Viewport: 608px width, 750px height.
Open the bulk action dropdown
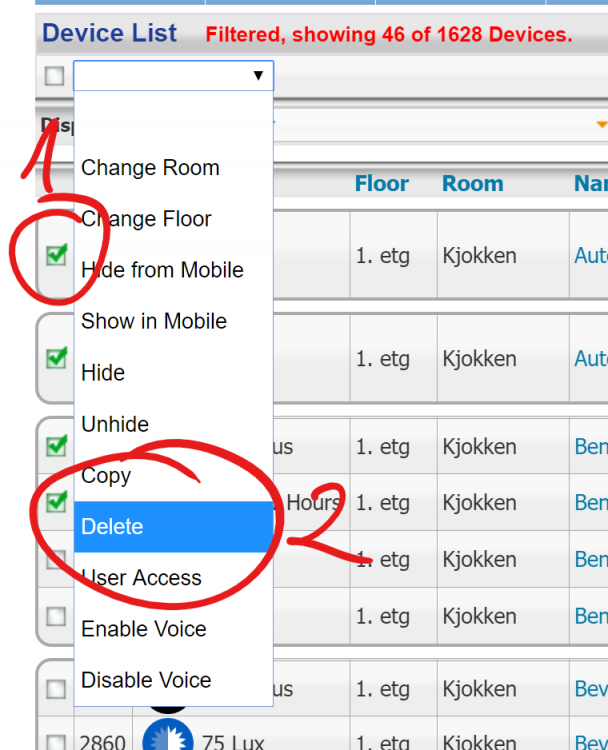(173, 76)
